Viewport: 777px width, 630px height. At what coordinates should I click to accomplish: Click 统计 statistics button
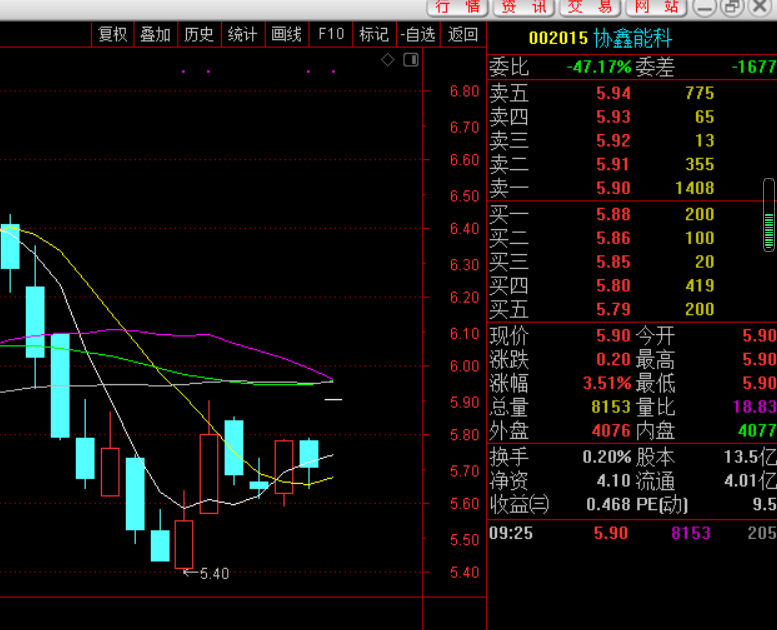tap(242, 34)
